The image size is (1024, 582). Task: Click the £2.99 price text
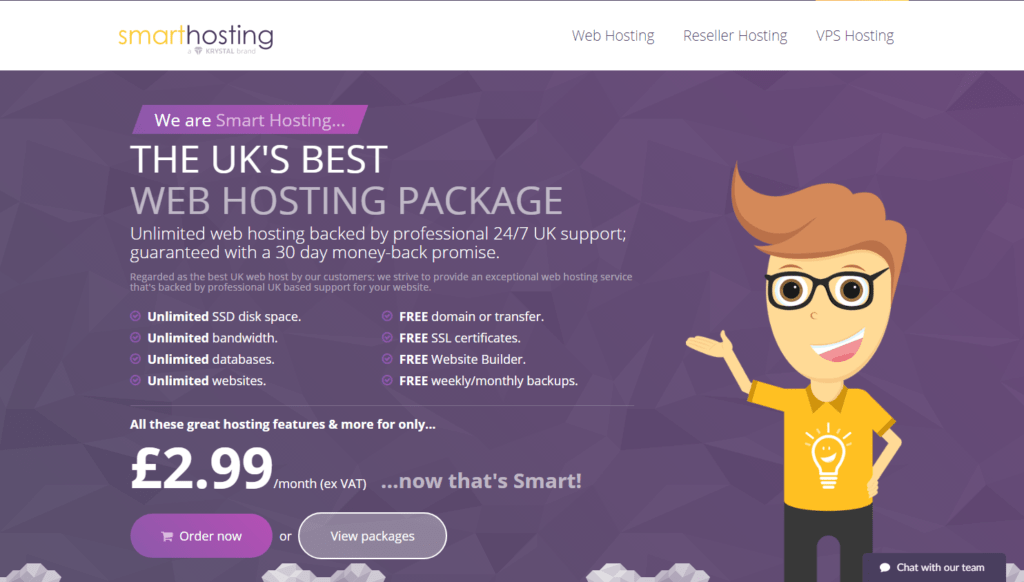pyautogui.click(x=201, y=468)
